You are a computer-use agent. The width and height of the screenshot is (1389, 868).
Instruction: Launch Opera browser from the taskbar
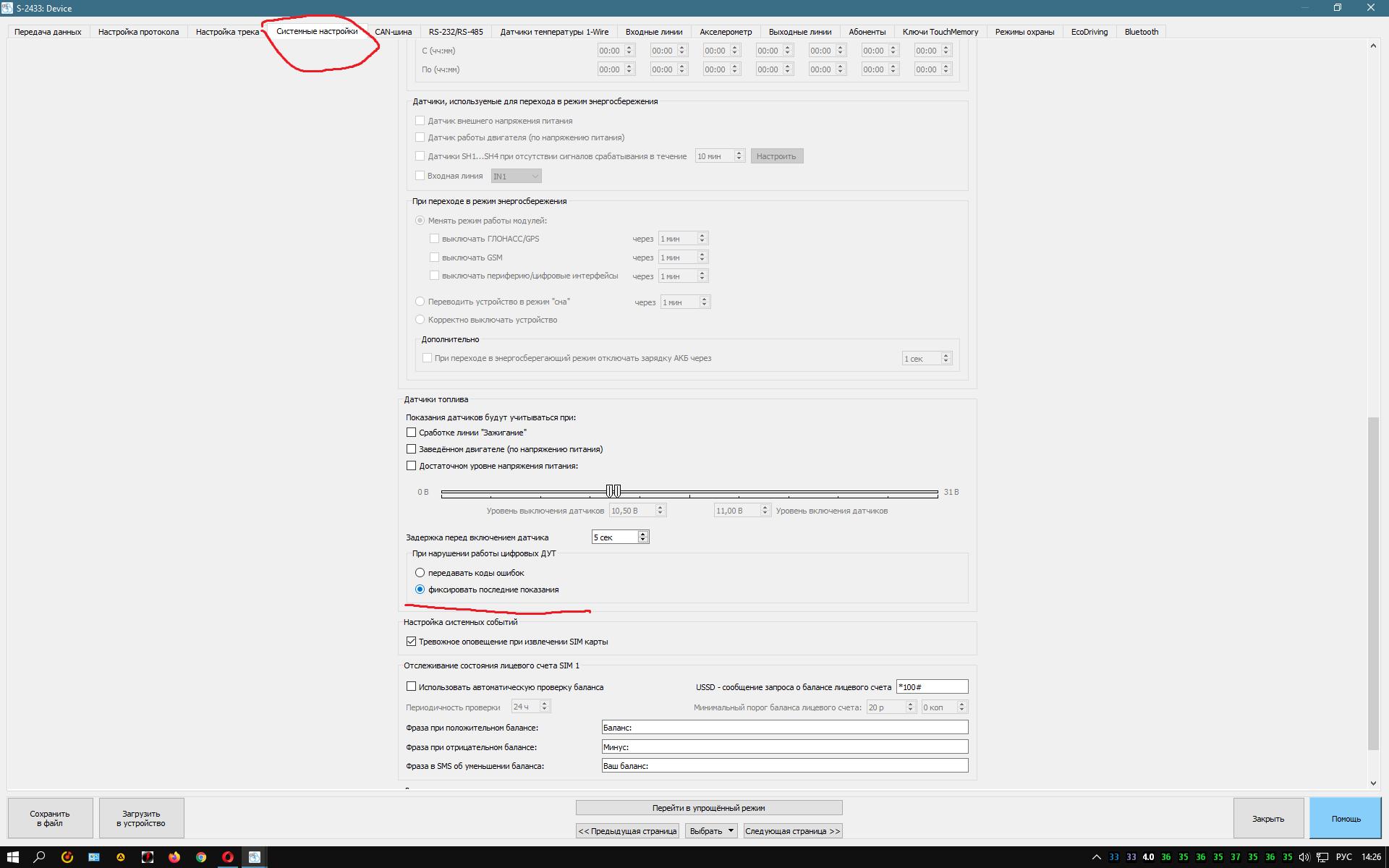pos(228,857)
